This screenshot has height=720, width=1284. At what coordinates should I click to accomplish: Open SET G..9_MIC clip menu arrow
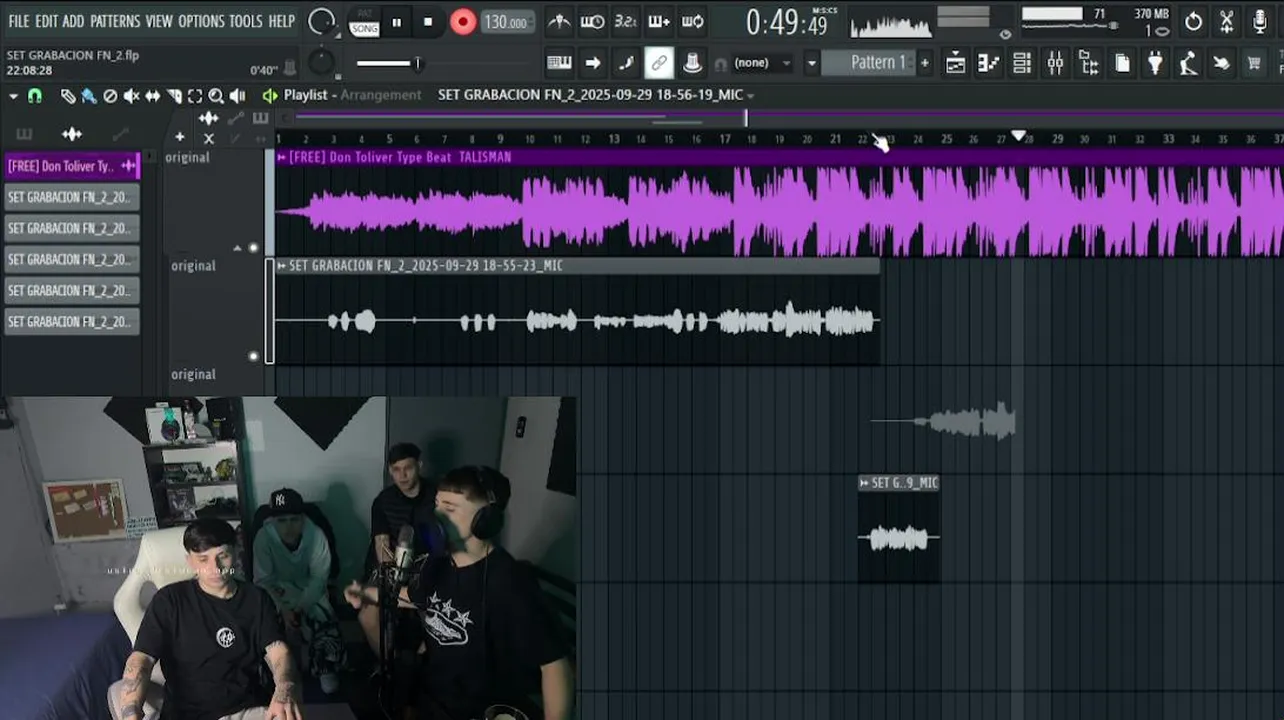coord(864,483)
